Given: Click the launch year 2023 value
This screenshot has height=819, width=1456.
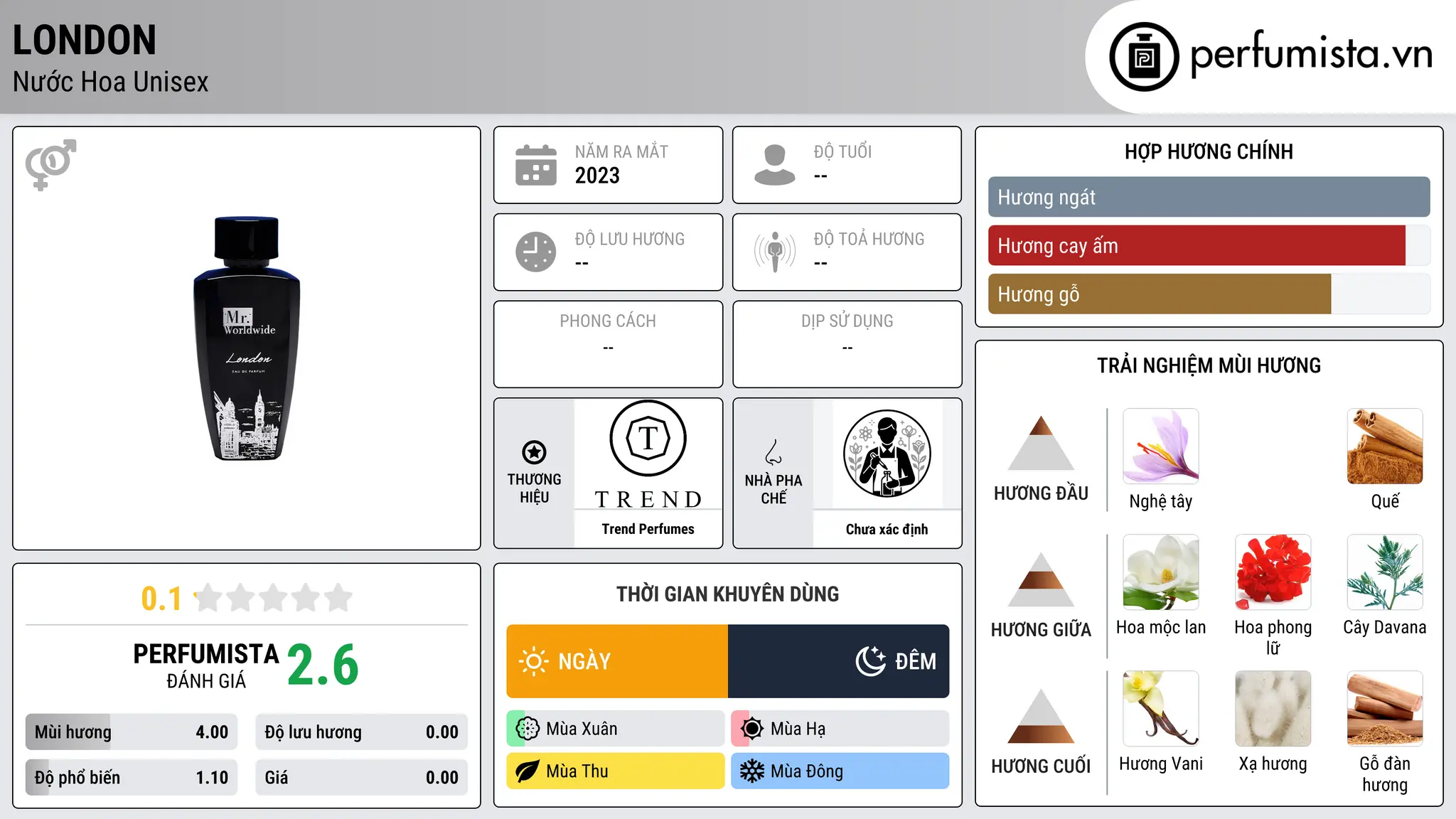Looking at the screenshot, I should click(597, 176).
